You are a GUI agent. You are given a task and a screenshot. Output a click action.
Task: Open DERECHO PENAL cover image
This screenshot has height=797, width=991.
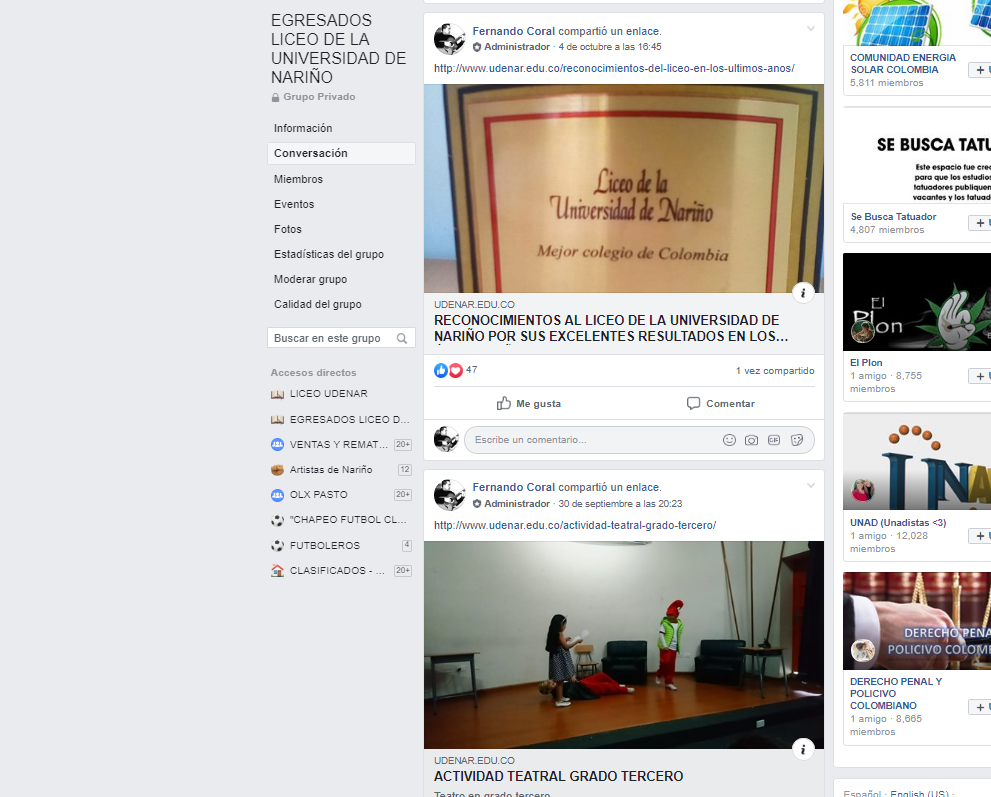(917, 621)
